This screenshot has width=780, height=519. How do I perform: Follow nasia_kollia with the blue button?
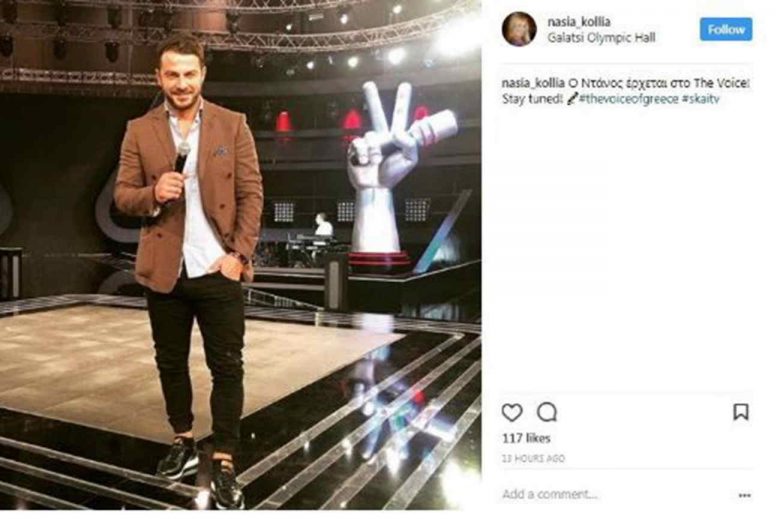pos(726,29)
